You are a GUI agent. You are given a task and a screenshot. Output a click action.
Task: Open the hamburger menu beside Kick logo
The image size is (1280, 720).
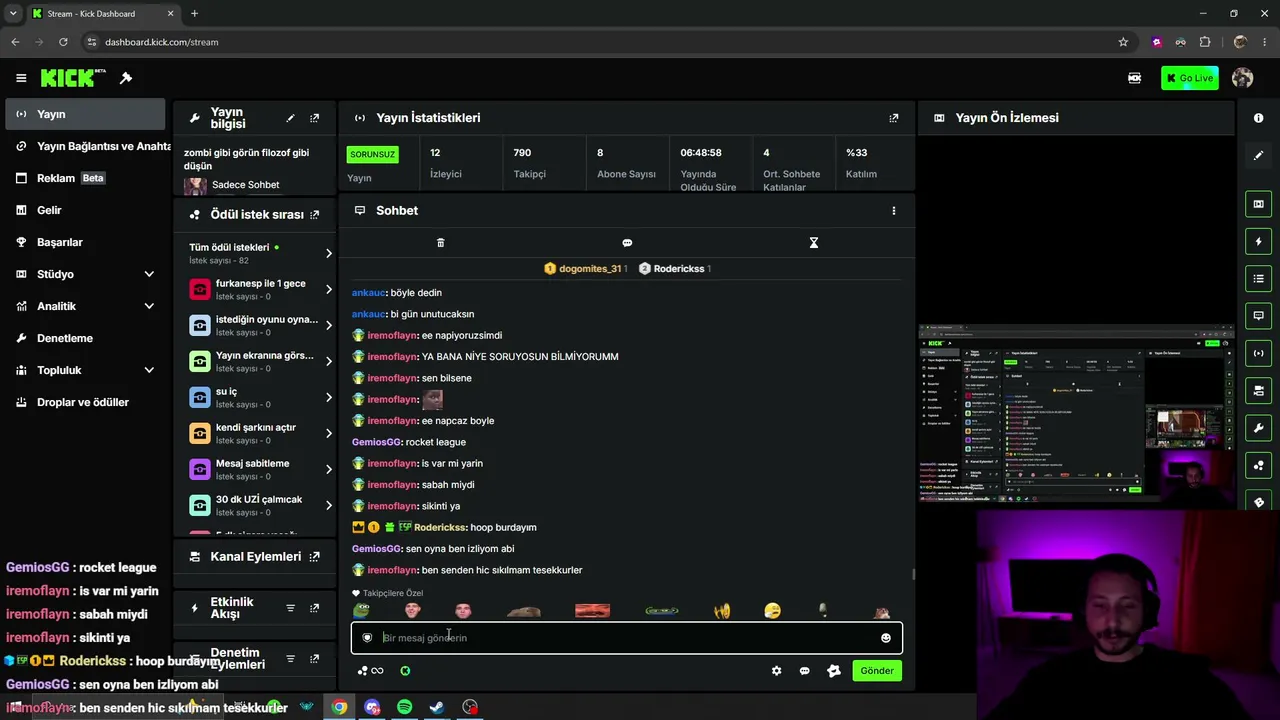click(x=21, y=78)
